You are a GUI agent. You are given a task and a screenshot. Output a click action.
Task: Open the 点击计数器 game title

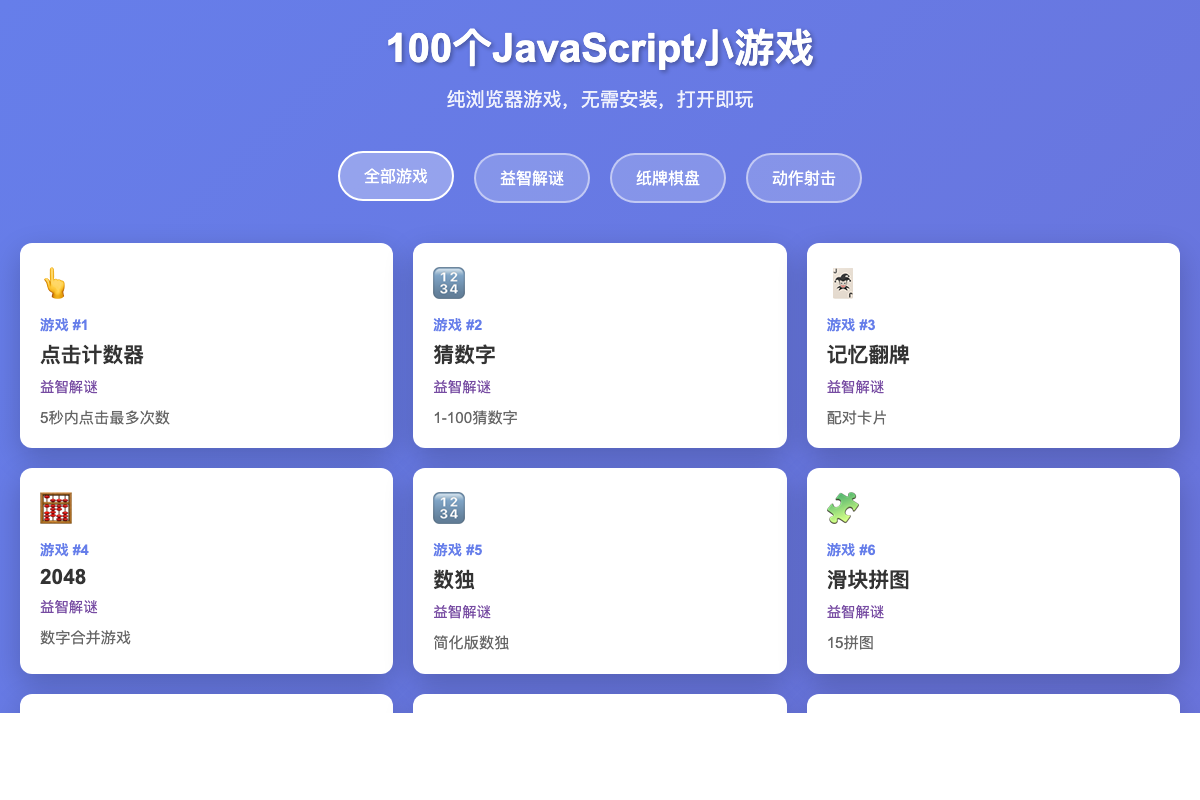pyautogui.click(x=92, y=355)
